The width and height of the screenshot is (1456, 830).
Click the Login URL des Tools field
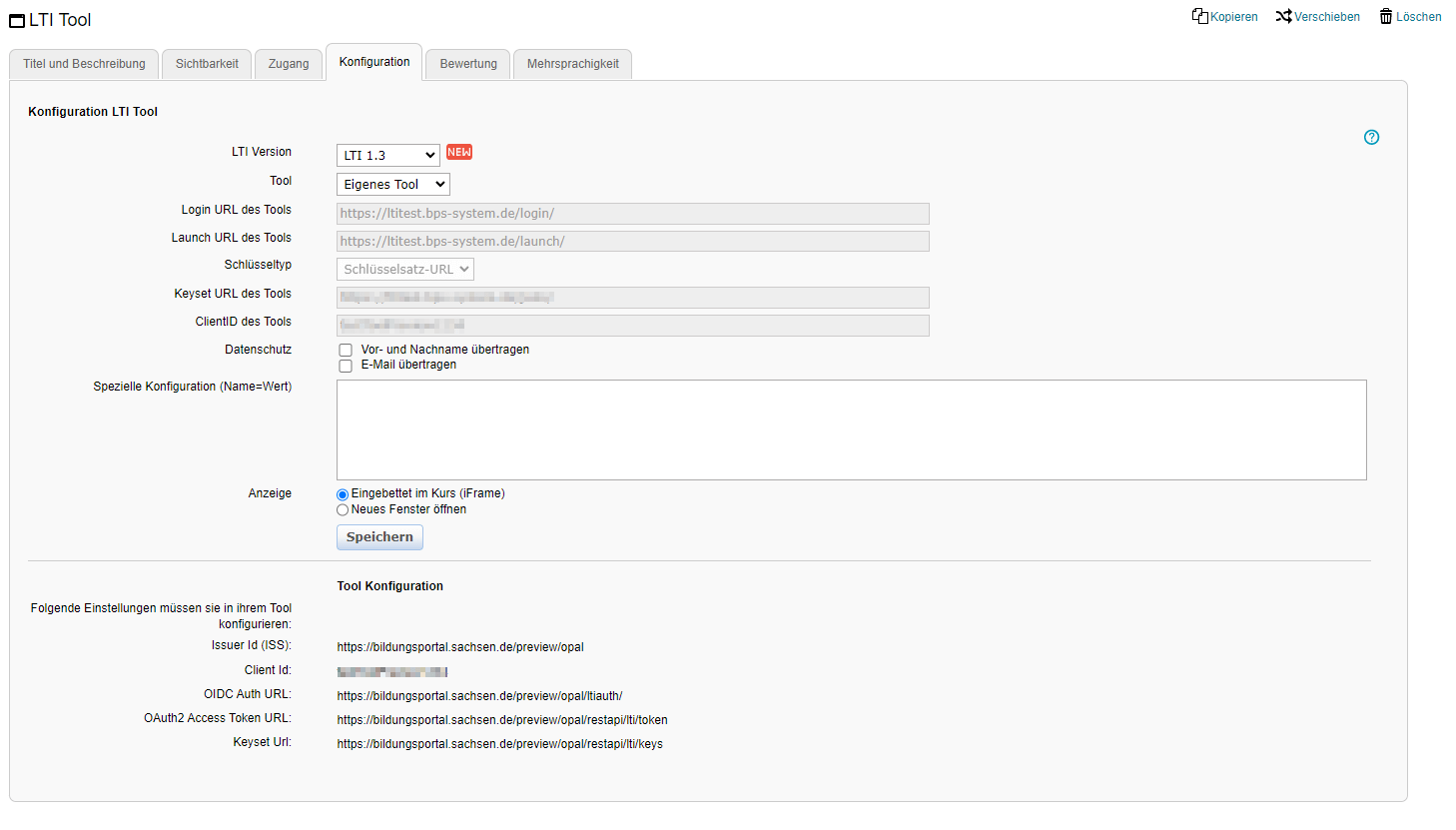[632, 214]
